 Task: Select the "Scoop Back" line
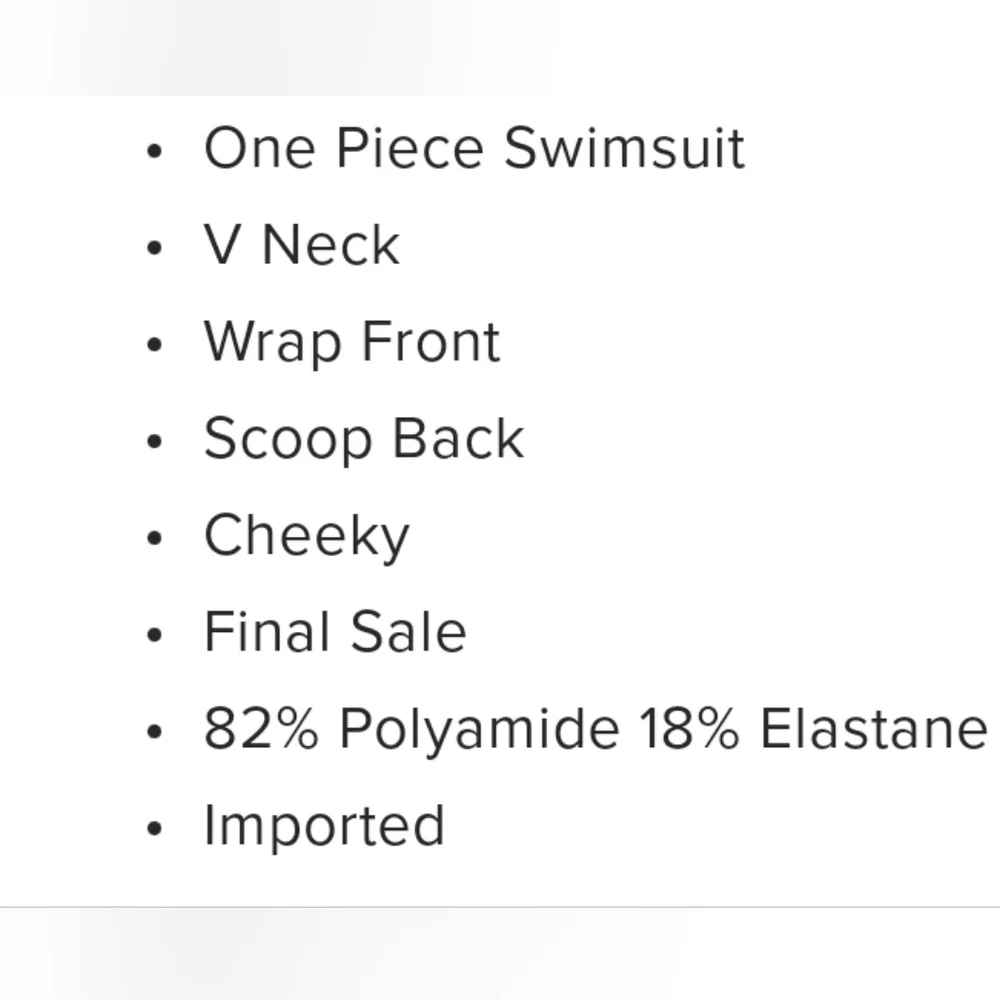[363, 439]
